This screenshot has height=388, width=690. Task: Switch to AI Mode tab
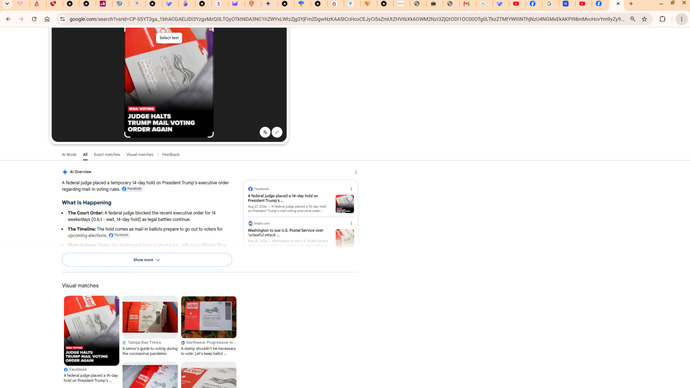click(69, 154)
